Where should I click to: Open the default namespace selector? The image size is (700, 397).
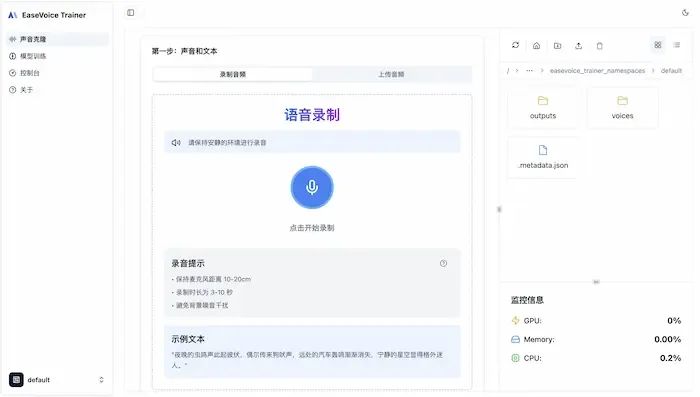(57, 380)
